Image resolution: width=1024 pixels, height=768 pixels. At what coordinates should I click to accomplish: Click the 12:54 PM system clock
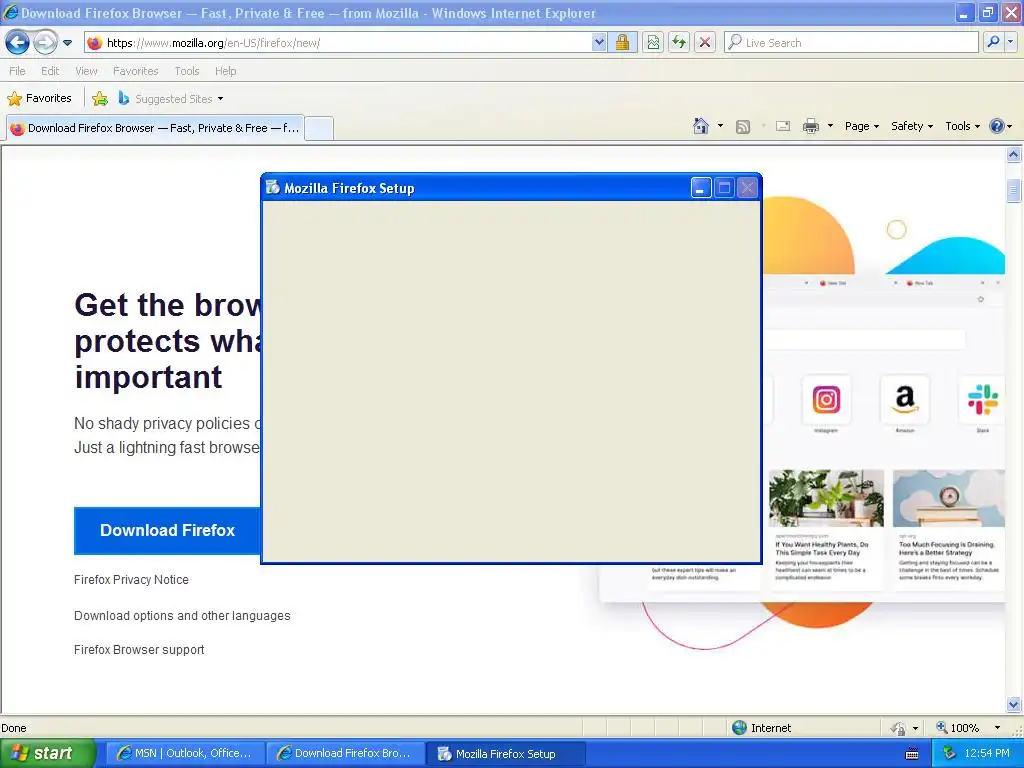tap(987, 753)
